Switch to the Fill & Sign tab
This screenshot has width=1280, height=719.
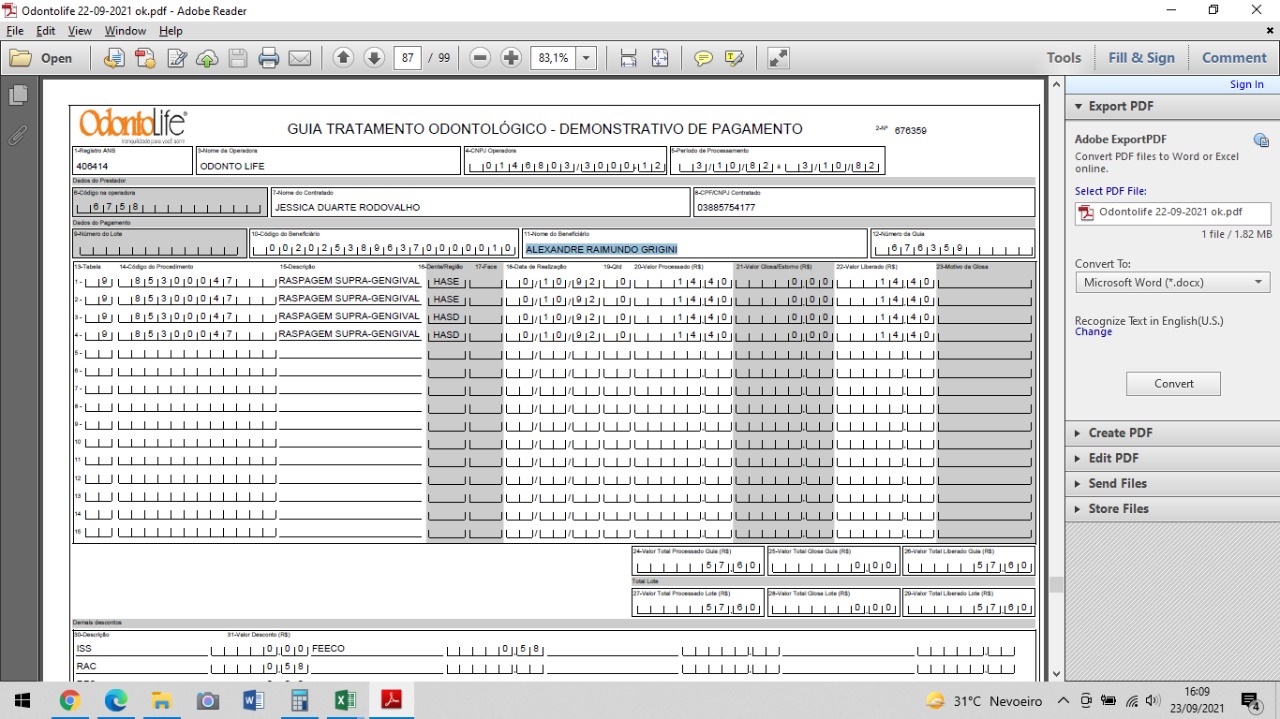click(x=1141, y=58)
